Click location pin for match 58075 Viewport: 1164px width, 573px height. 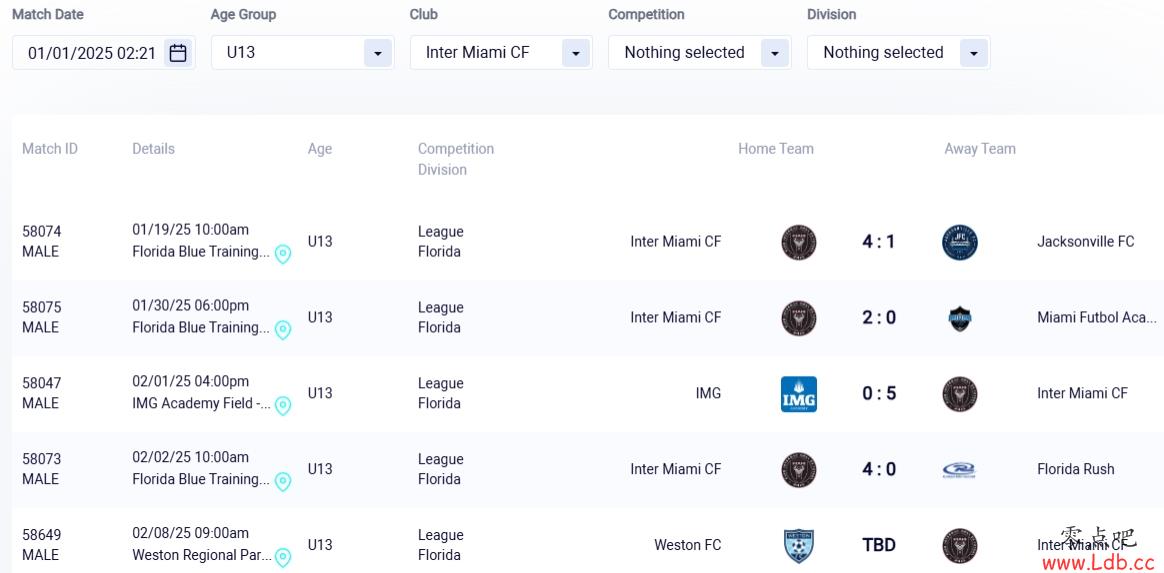click(x=283, y=330)
